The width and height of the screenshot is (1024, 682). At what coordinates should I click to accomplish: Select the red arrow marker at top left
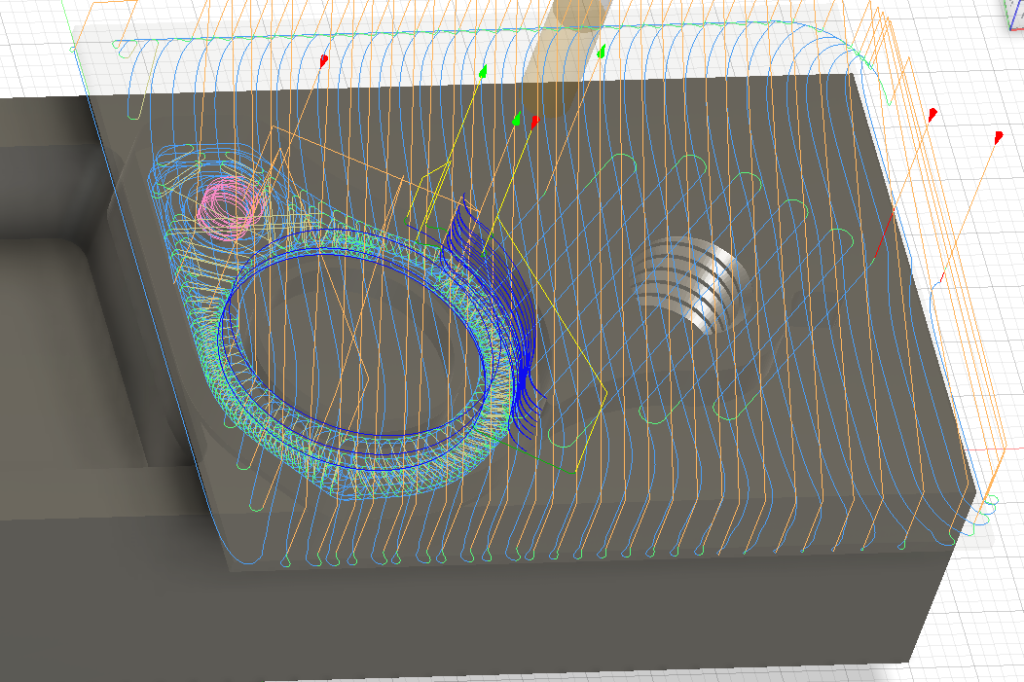323,62
